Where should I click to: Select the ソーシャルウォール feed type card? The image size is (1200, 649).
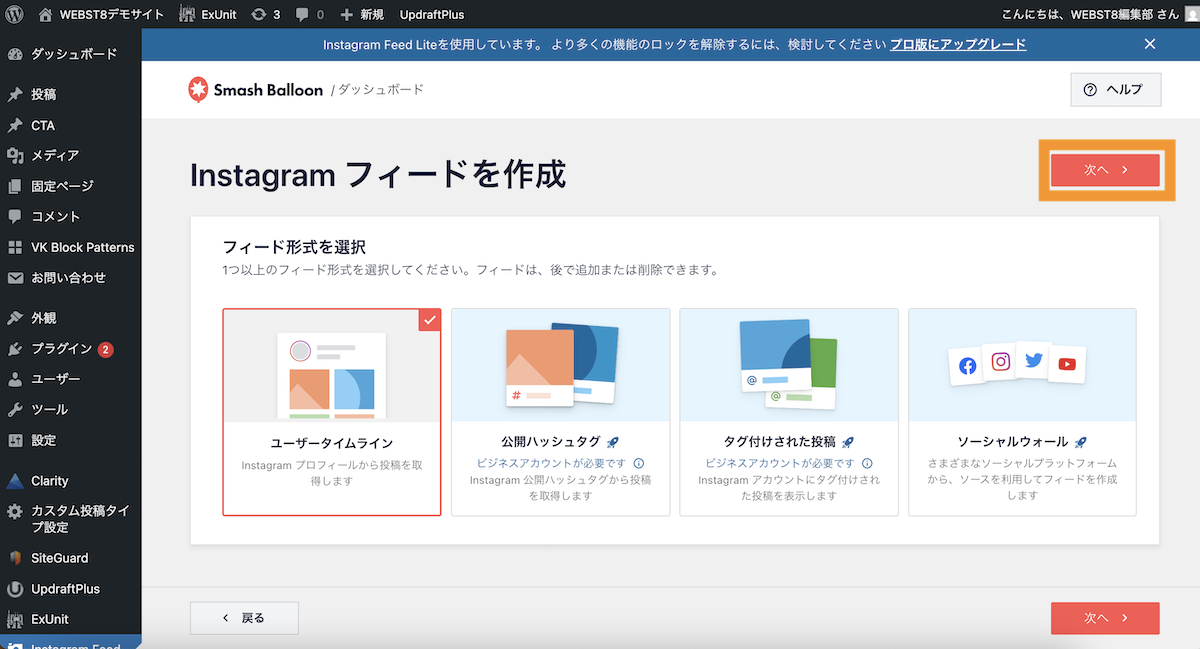pos(1021,411)
